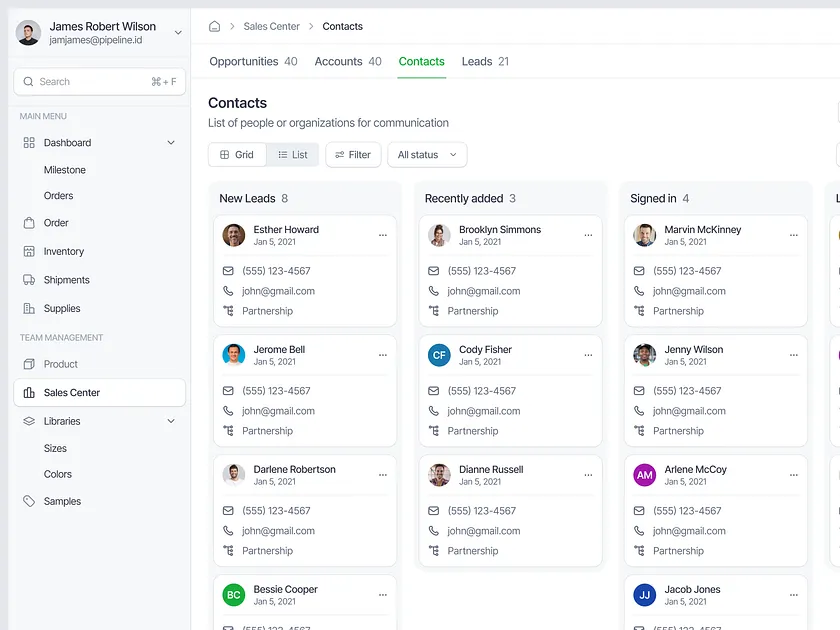Open Esther Howard's card options menu

tap(382, 232)
